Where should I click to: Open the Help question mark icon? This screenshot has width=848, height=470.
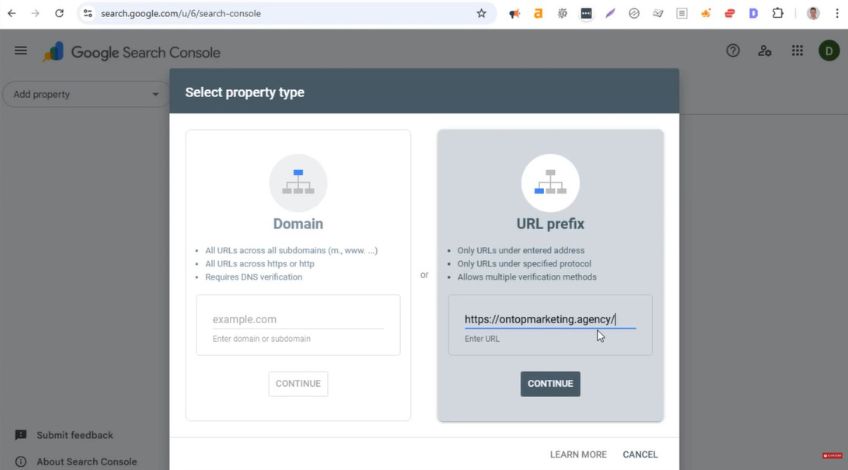point(733,51)
